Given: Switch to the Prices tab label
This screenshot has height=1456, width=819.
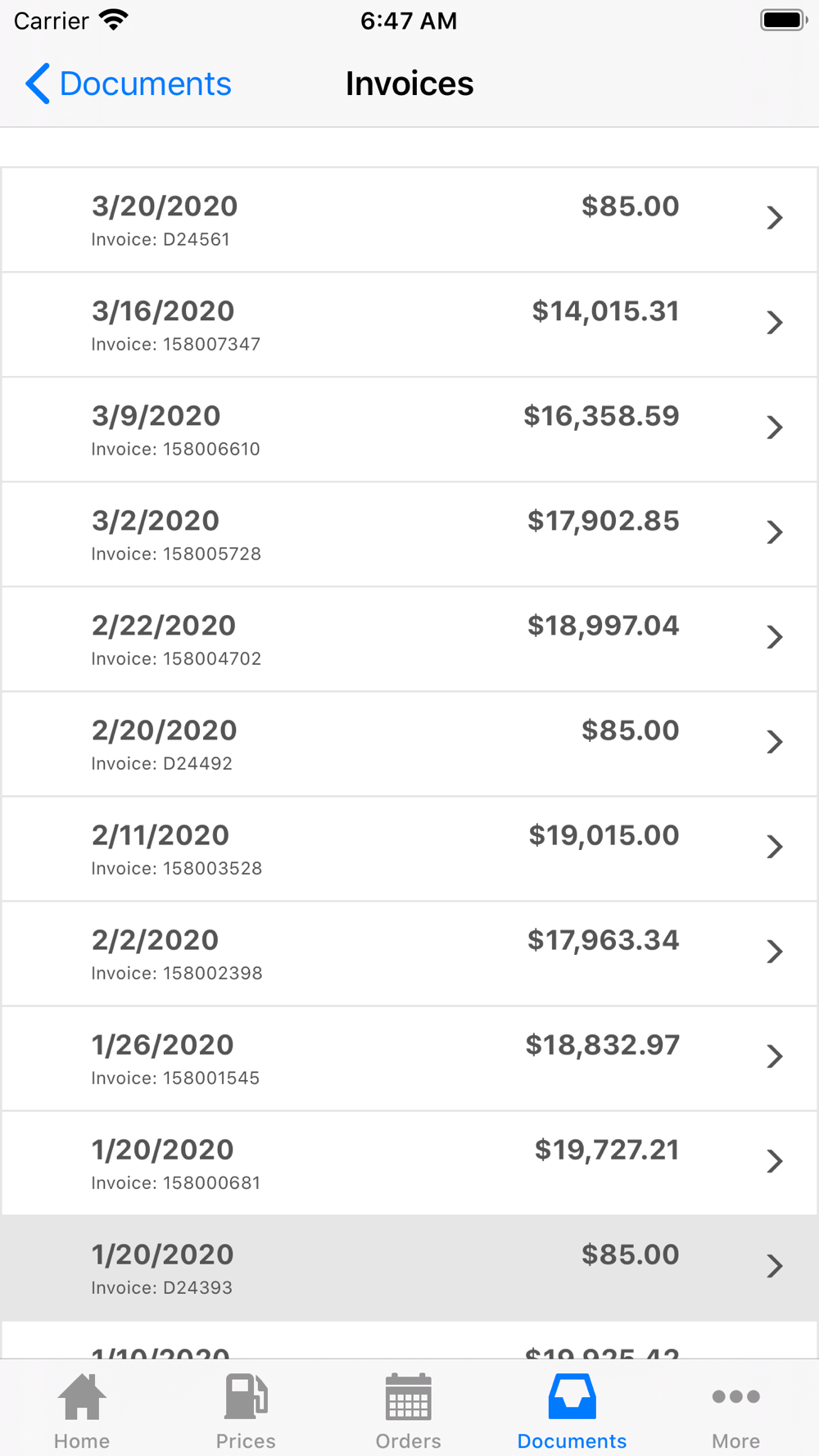Looking at the screenshot, I should click(x=246, y=1440).
